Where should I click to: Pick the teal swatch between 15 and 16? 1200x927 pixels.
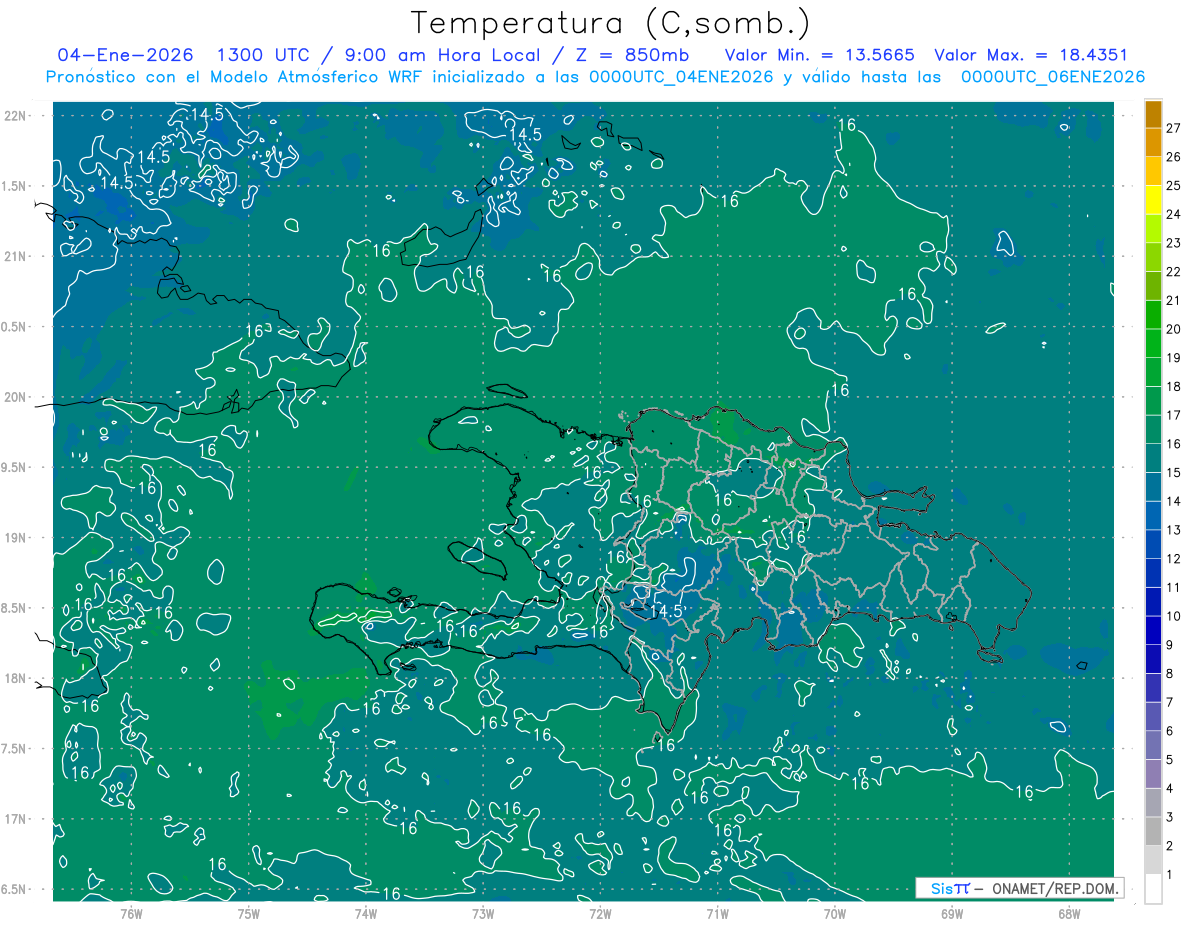[x=1153, y=459]
